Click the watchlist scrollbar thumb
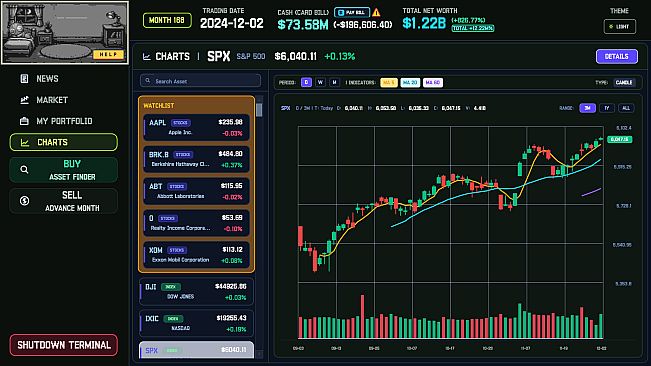The width and height of the screenshot is (651, 366). tap(259, 110)
